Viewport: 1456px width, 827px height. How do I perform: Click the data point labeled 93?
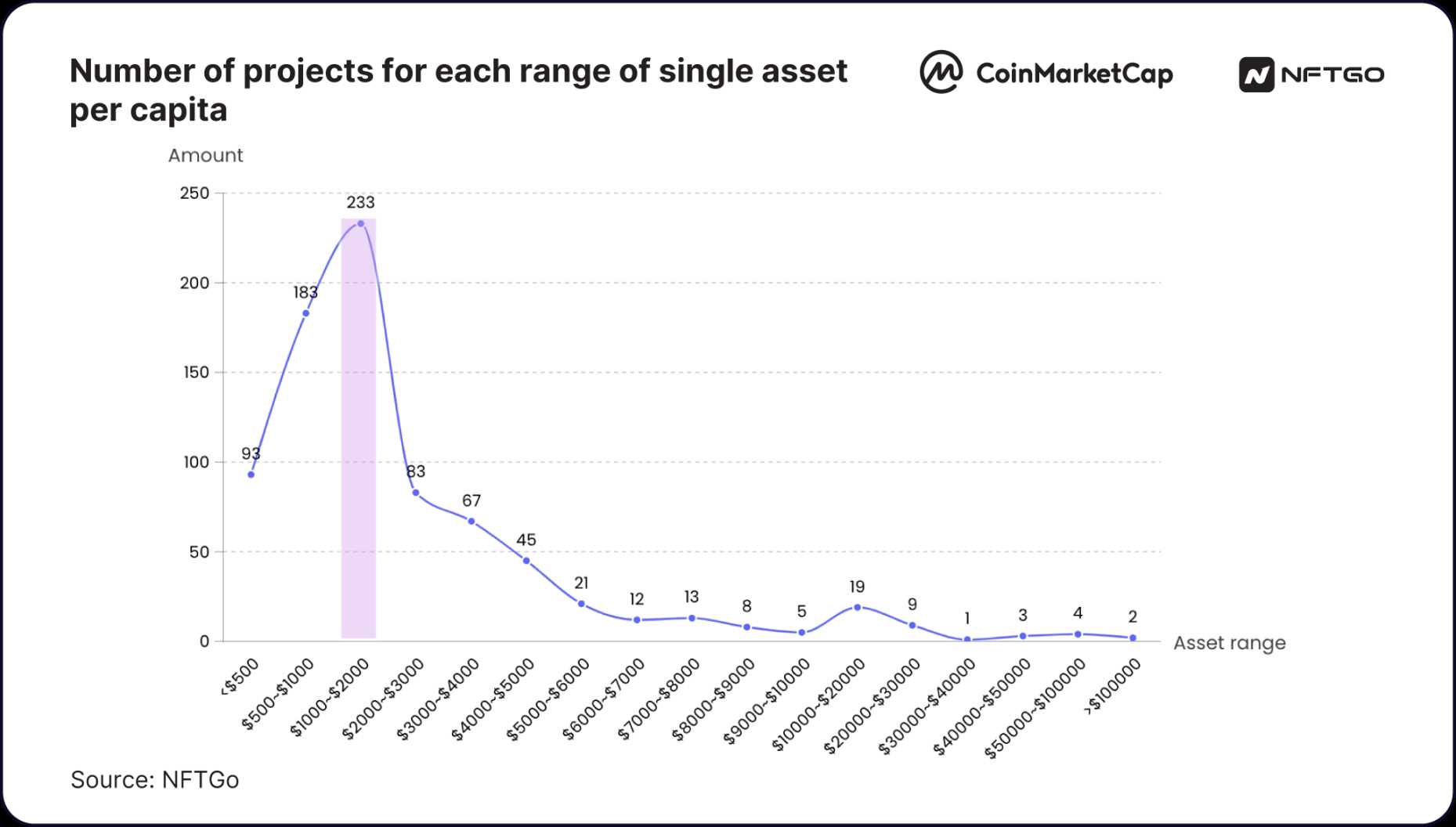pyautogui.click(x=251, y=475)
